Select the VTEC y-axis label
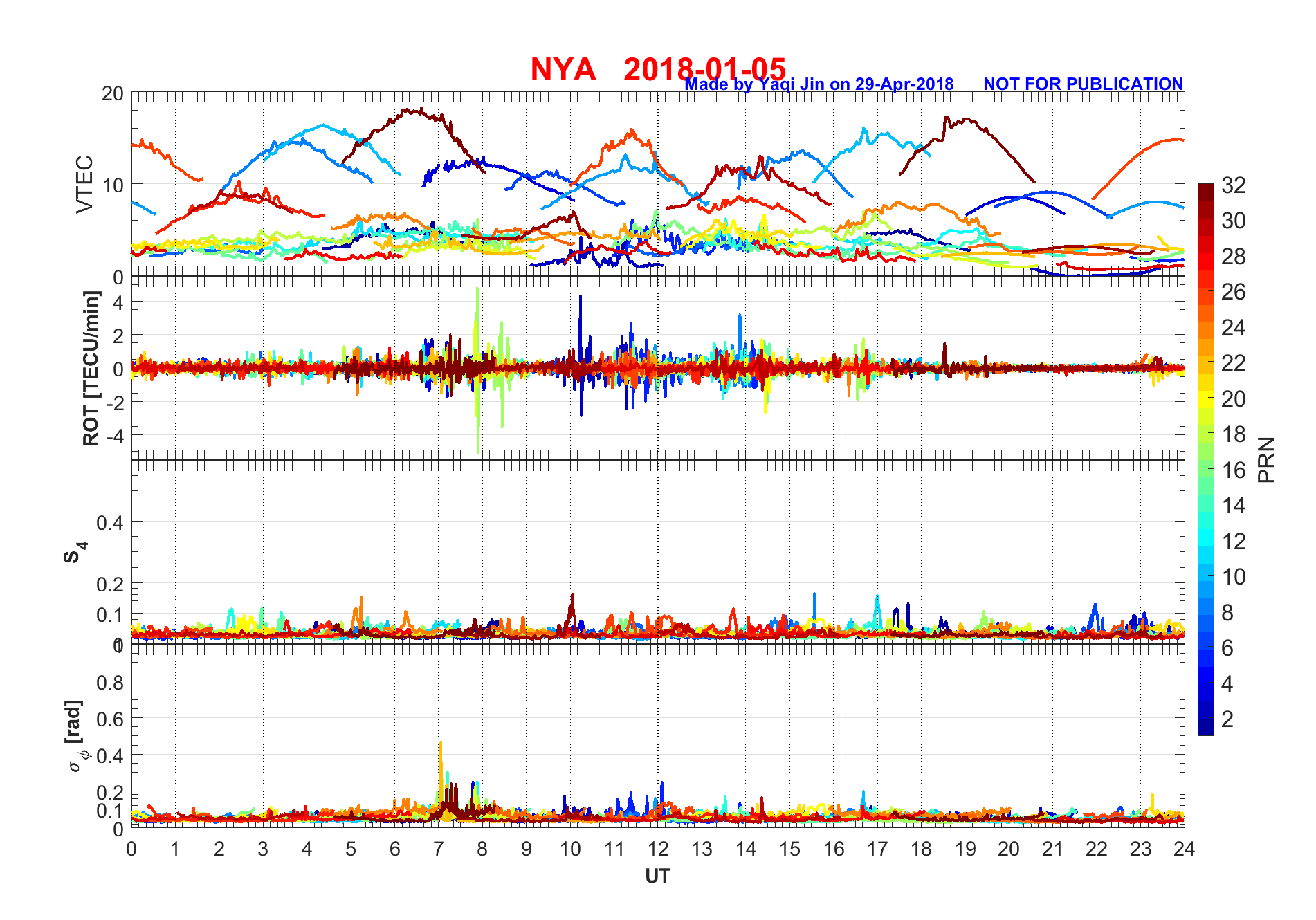Viewport: 1316px width, 920px height. pyautogui.click(x=84, y=184)
